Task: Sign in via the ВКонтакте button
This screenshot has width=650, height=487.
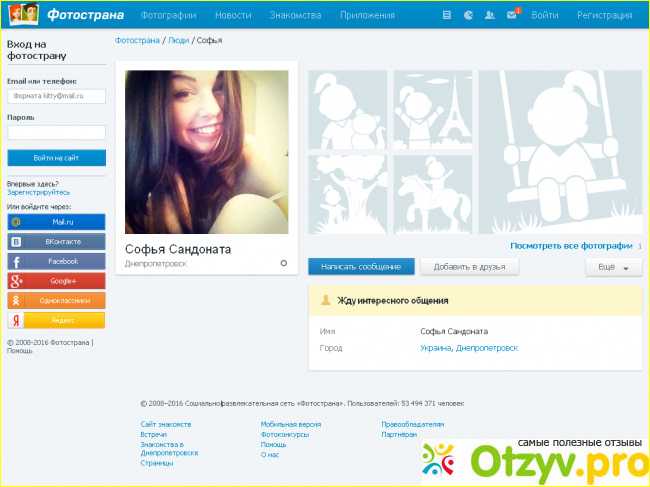Action: [56, 241]
